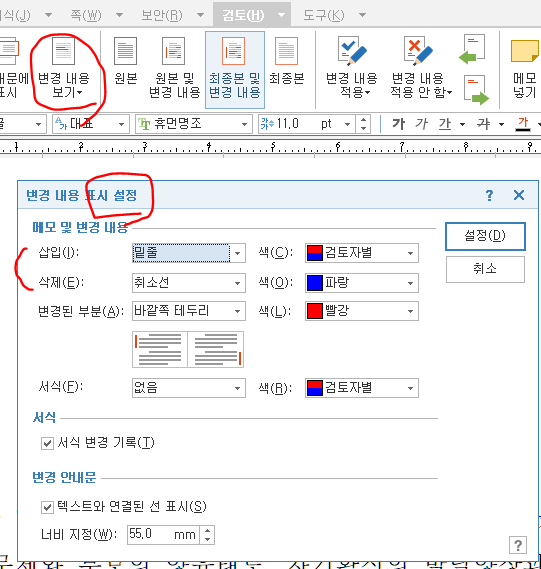541x569 pixels.
Task: Toggle 텍스트와 연결된 선 표시 checkbox
Action: [x=47, y=507]
